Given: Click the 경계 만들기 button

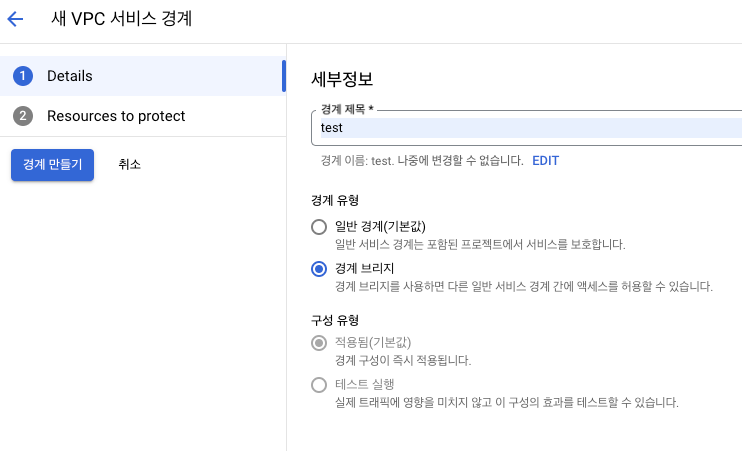Looking at the screenshot, I should pyautogui.click(x=53, y=165).
